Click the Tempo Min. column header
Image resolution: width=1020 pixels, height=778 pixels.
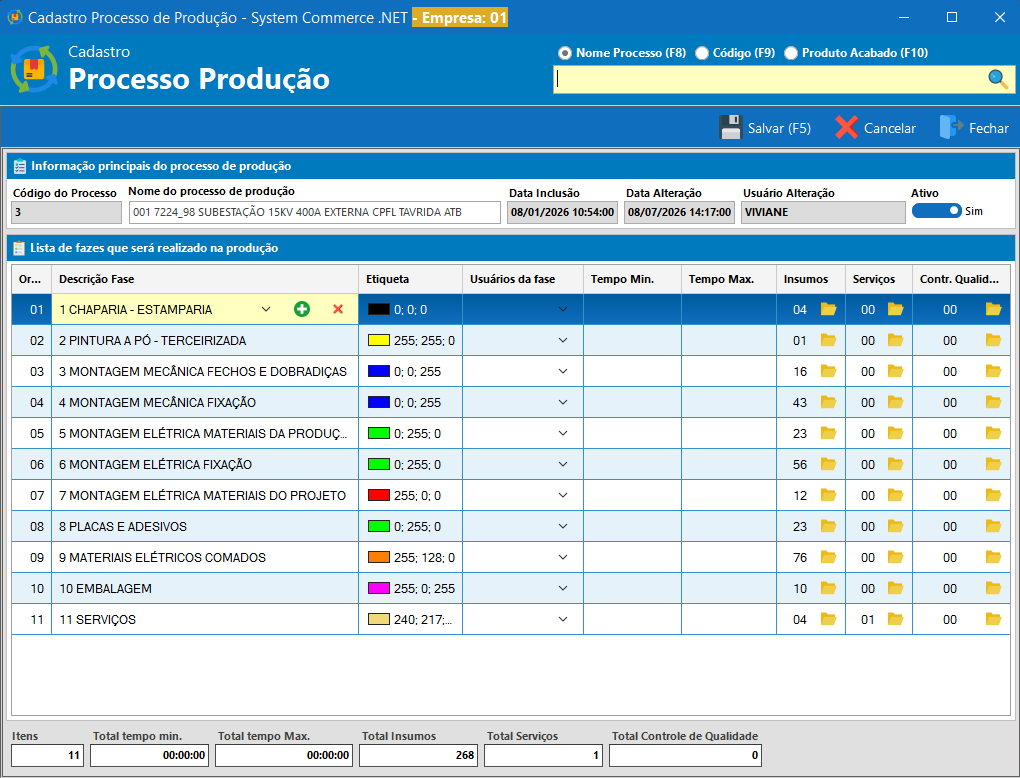tap(632, 279)
